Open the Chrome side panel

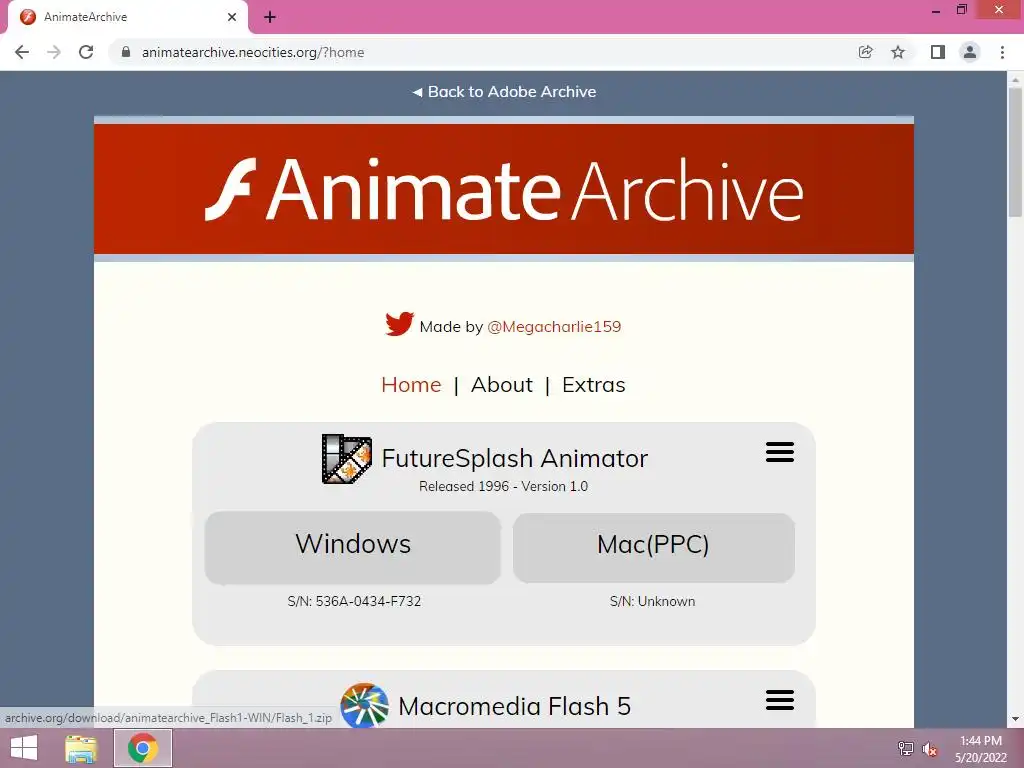click(x=938, y=52)
